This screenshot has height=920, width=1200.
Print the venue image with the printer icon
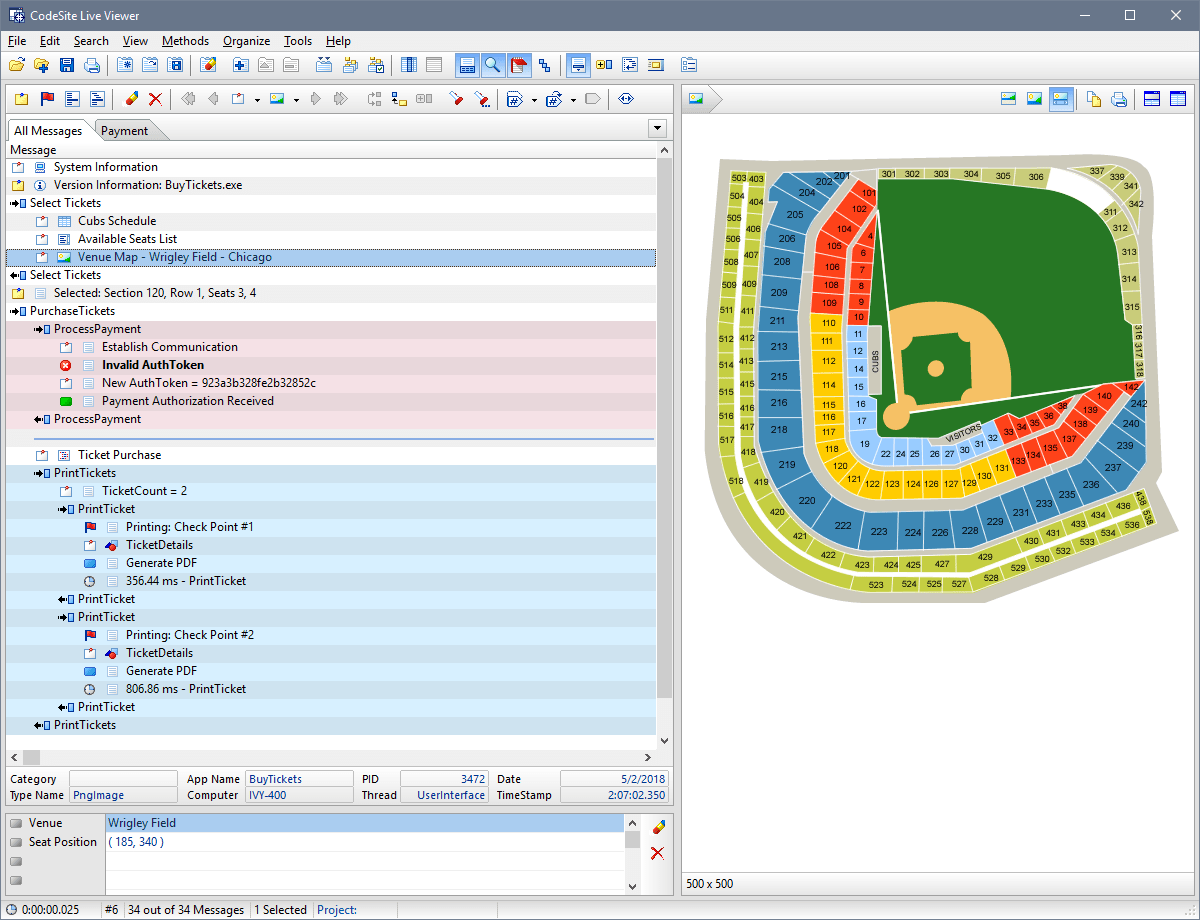coord(1120,99)
